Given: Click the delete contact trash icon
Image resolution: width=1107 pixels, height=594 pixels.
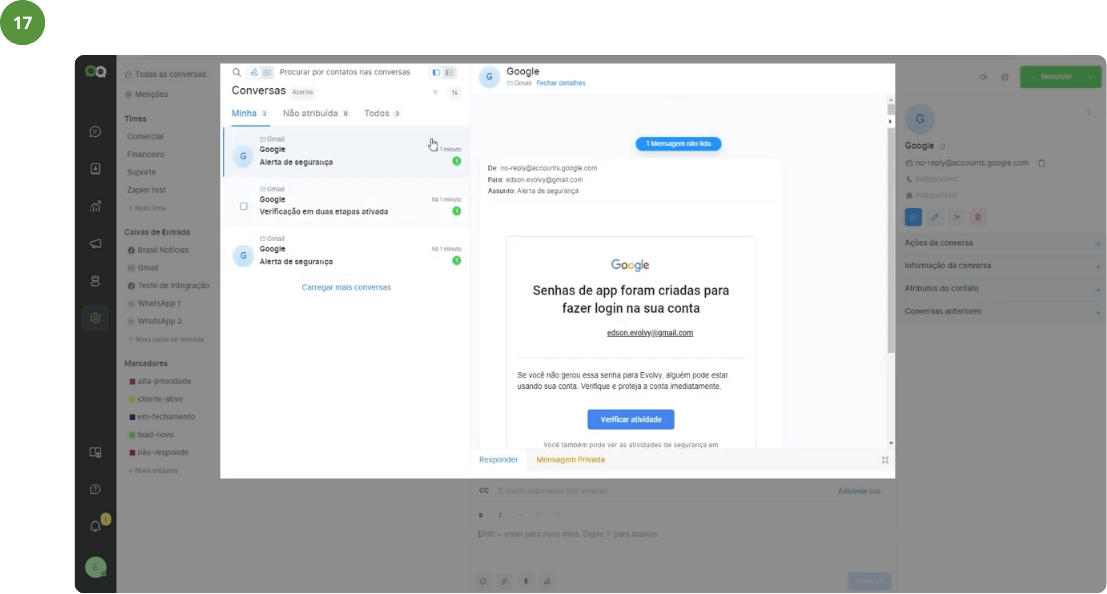Looking at the screenshot, I should pos(978,217).
